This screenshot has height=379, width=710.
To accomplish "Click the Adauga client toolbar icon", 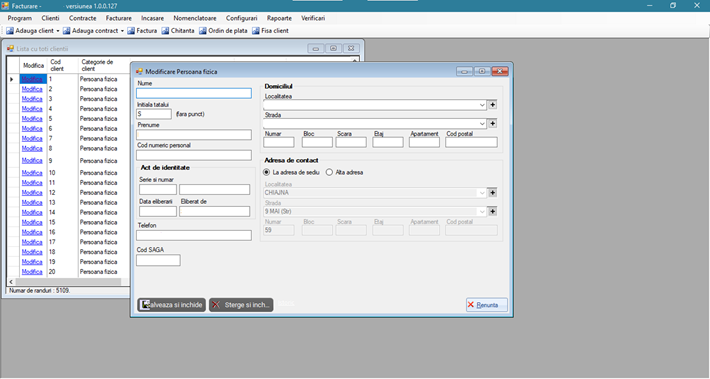I will [10, 31].
